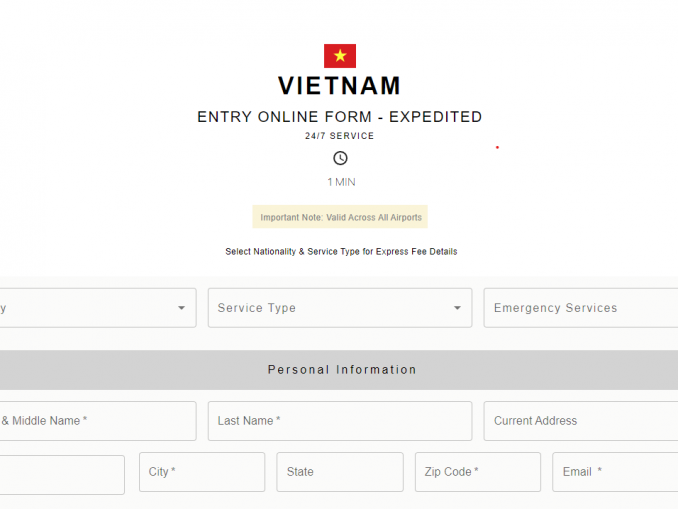Click the clock icon above 1 MIN
This screenshot has height=509, width=678.
click(x=340, y=158)
